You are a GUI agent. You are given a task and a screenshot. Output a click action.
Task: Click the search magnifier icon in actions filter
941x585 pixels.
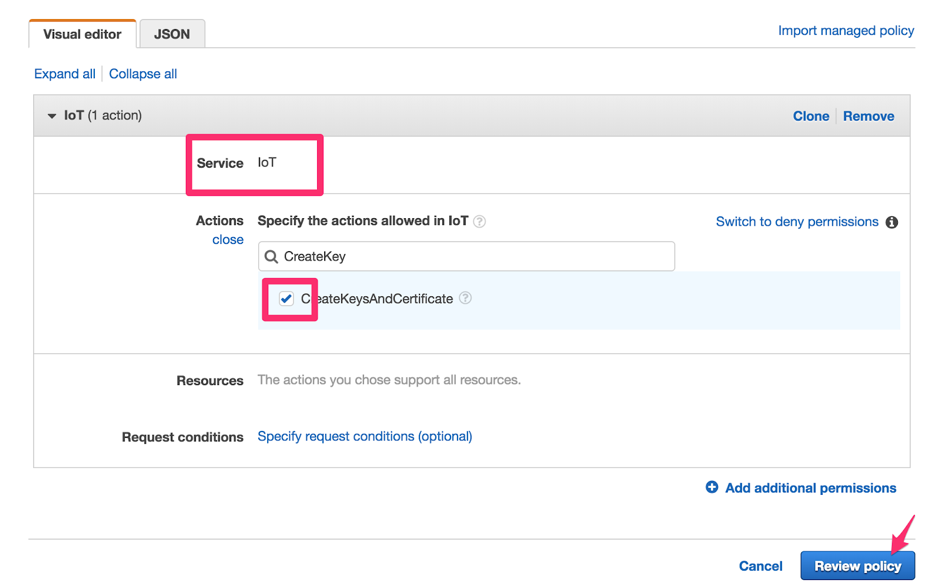pos(271,257)
